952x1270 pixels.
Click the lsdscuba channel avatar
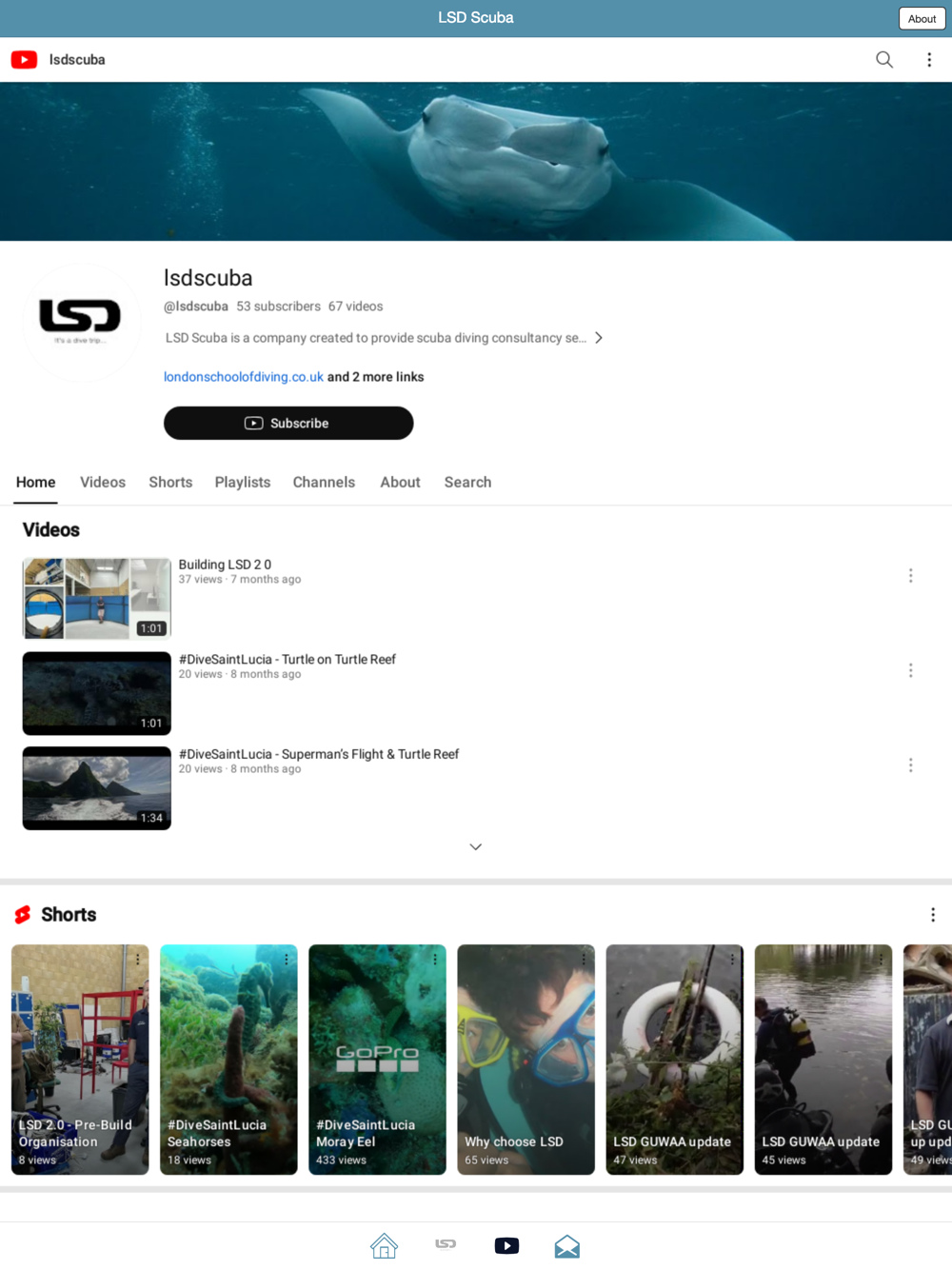click(x=81, y=323)
